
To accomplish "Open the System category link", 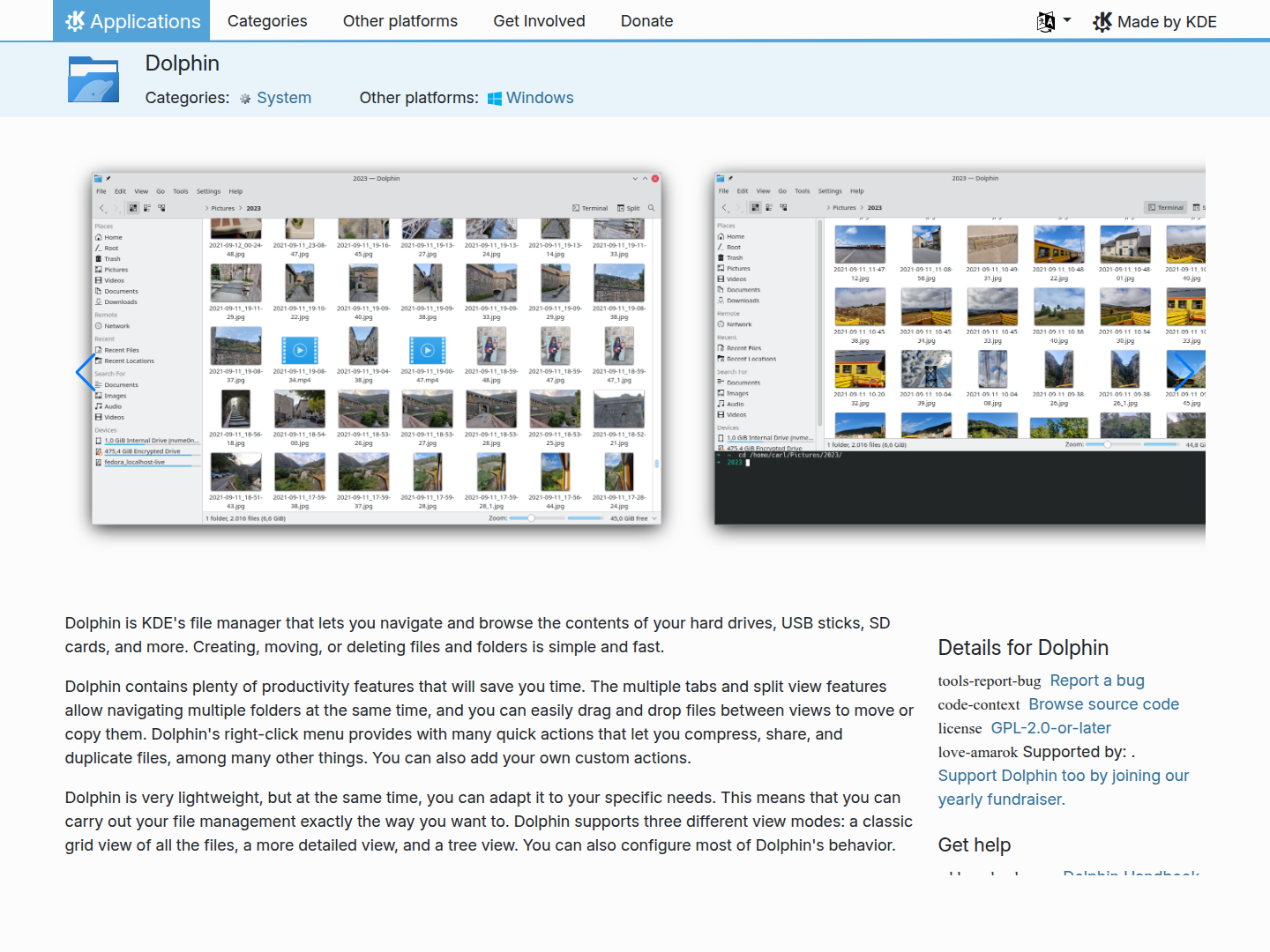I will click(x=284, y=98).
